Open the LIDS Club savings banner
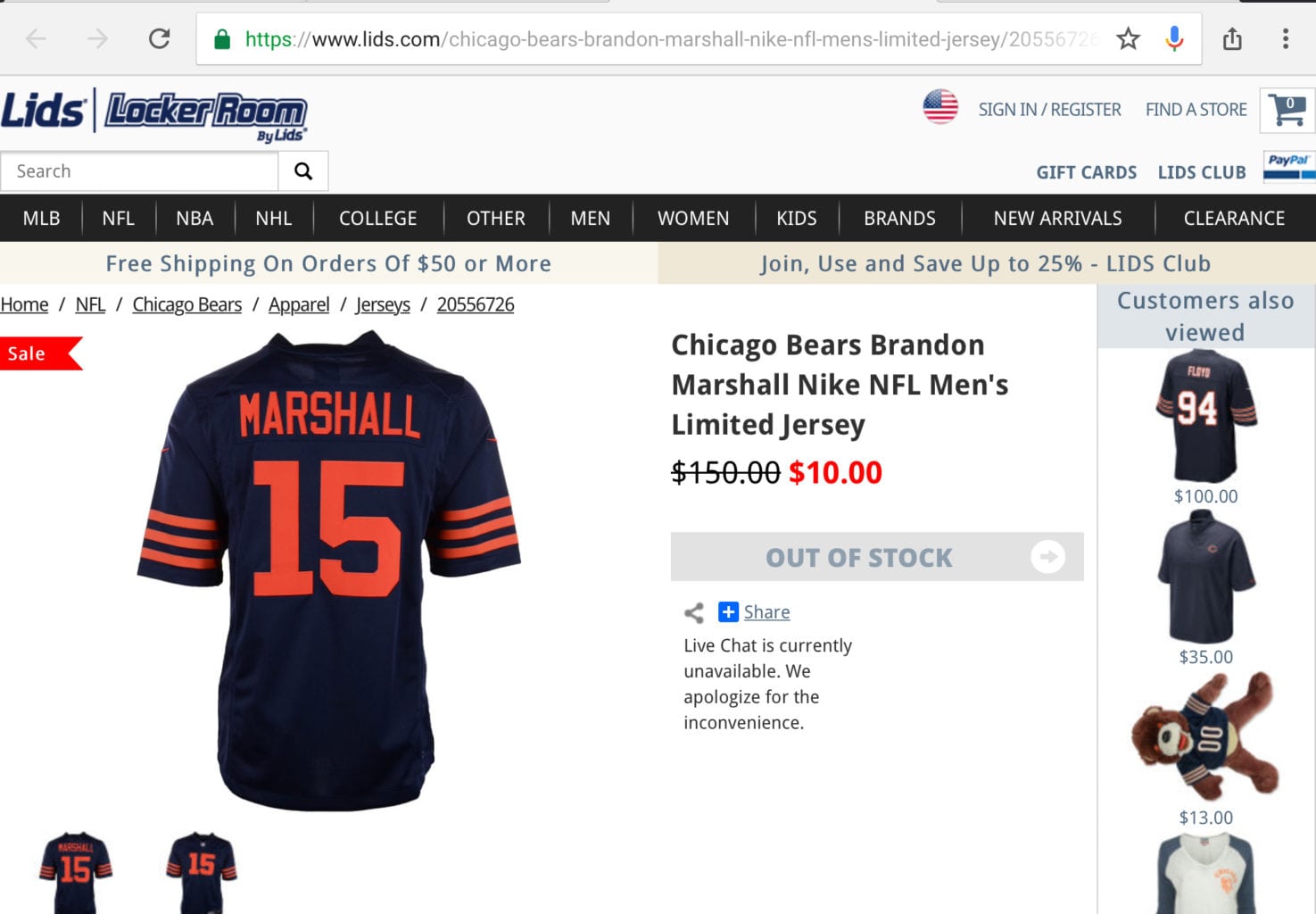Image resolution: width=1316 pixels, height=914 pixels. [x=986, y=263]
